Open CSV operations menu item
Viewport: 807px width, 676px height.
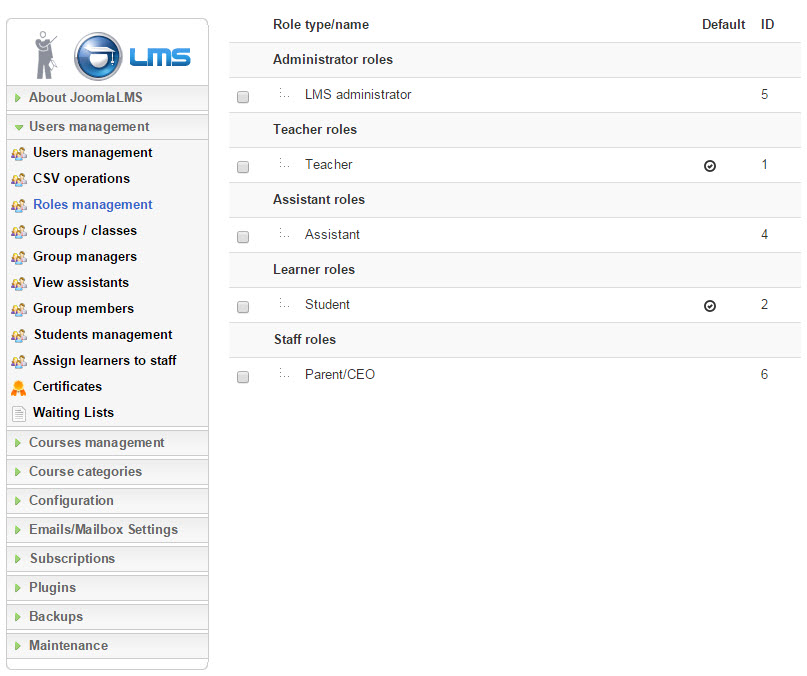(x=81, y=179)
